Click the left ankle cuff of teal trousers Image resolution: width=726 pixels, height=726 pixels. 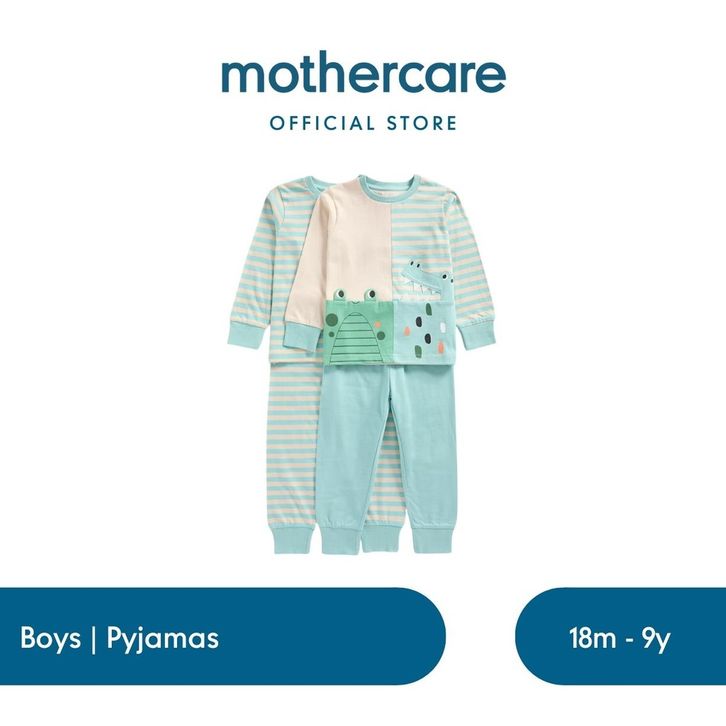pyautogui.click(x=342, y=535)
